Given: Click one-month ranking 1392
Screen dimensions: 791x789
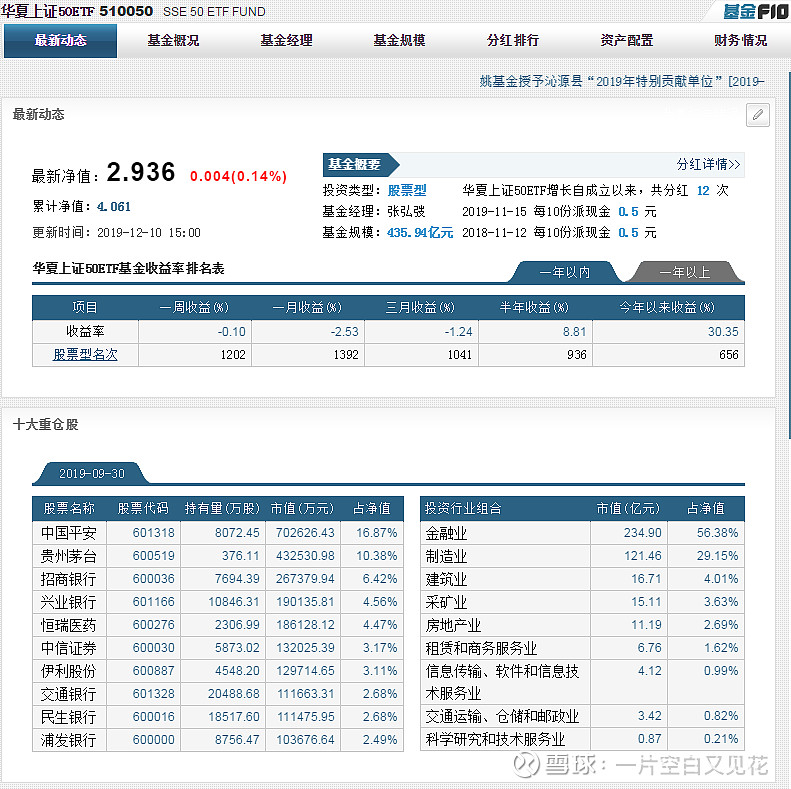Looking at the screenshot, I should 346,355.
